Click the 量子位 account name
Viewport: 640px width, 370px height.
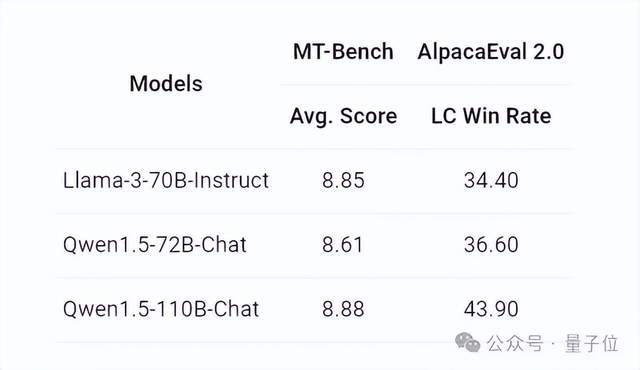click(592, 343)
